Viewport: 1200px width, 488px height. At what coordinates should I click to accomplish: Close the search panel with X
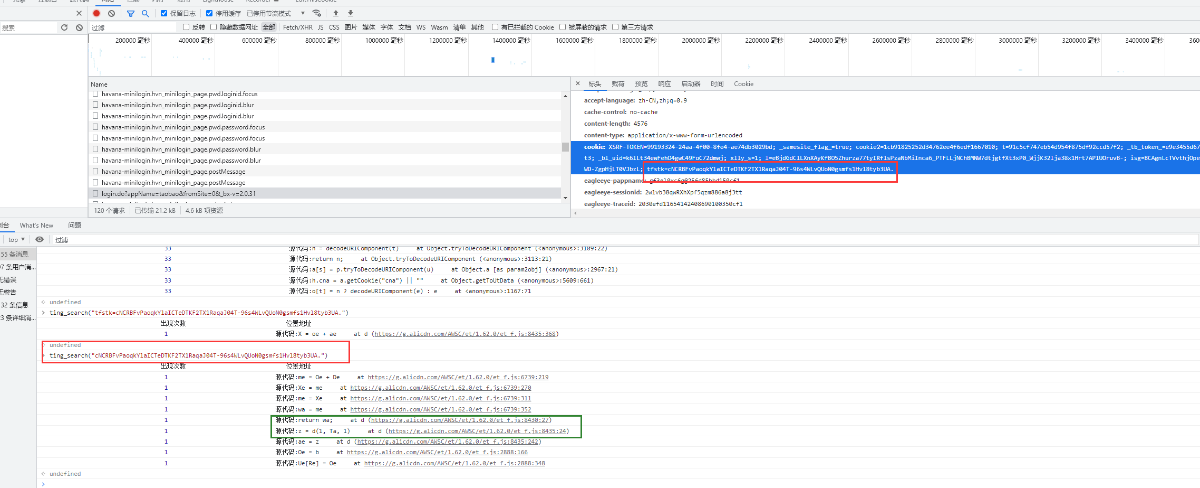coord(79,13)
